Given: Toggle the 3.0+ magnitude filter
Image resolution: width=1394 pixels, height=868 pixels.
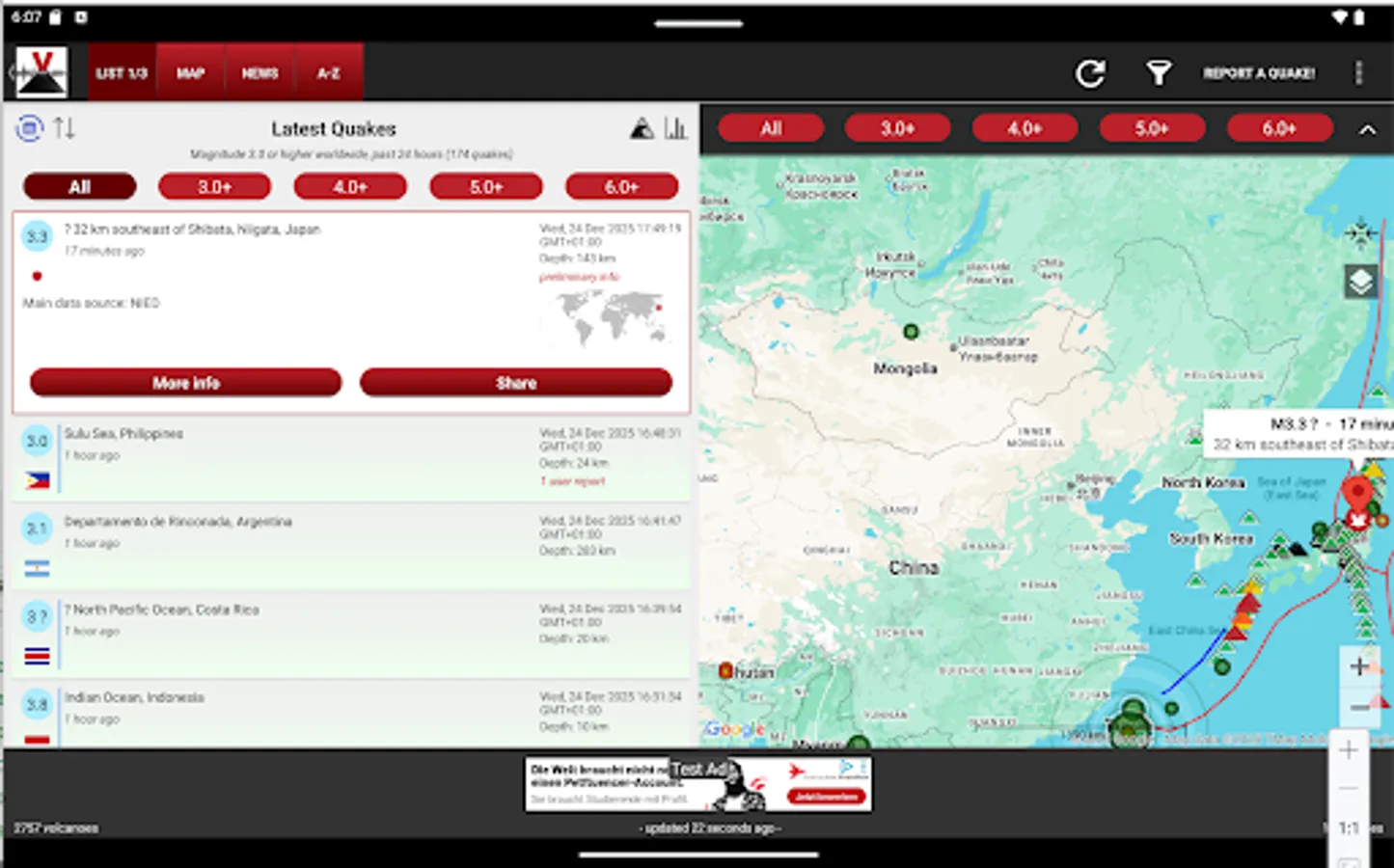Looking at the screenshot, I should pyautogui.click(x=214, y=186).
